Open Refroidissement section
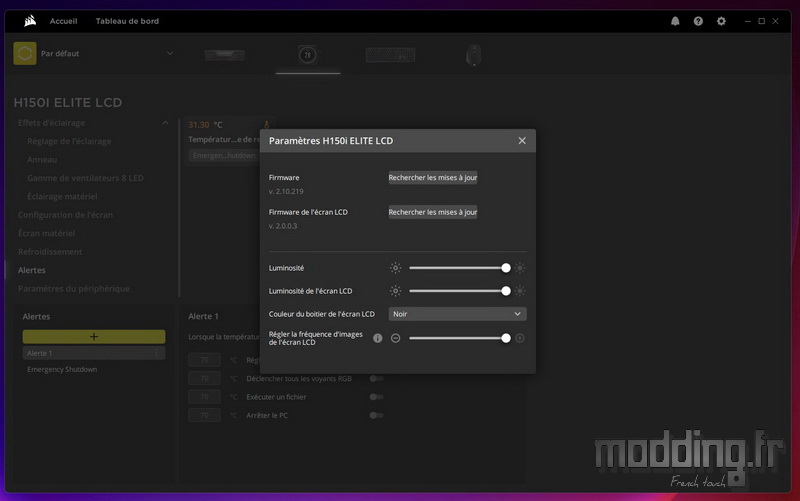 tap(50, 252)
